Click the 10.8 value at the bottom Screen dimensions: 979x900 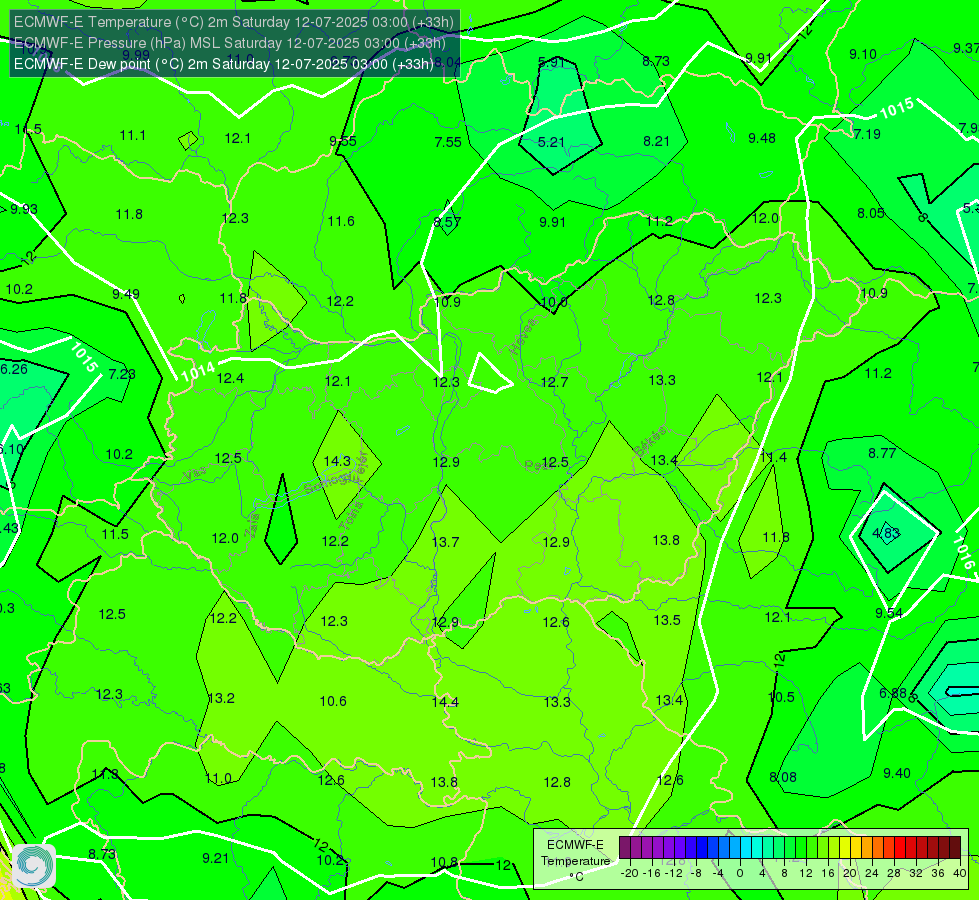click(x=444, y=863)
